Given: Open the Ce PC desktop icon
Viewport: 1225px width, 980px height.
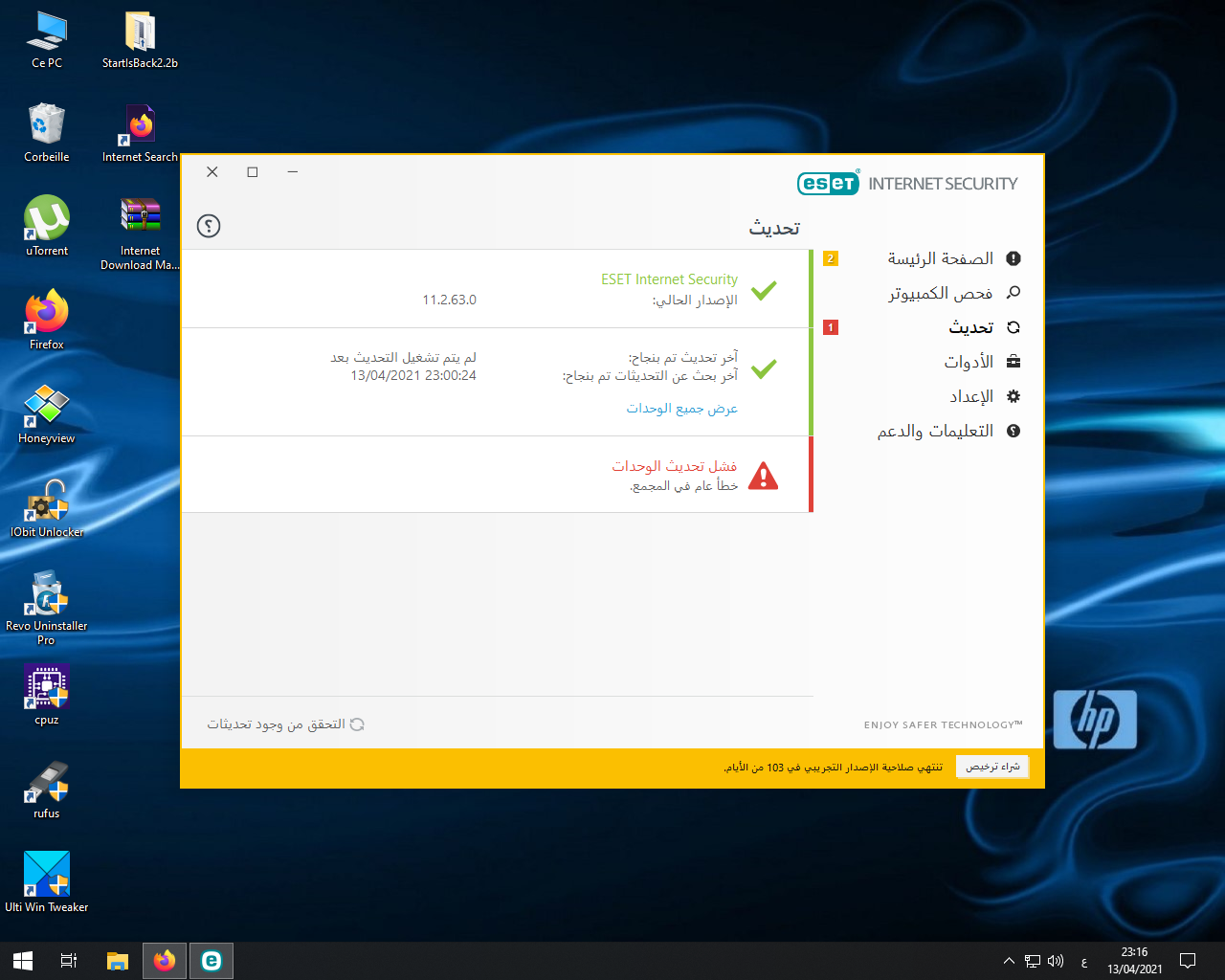Looking at the screenshot, I should click(x=47, y=40).
